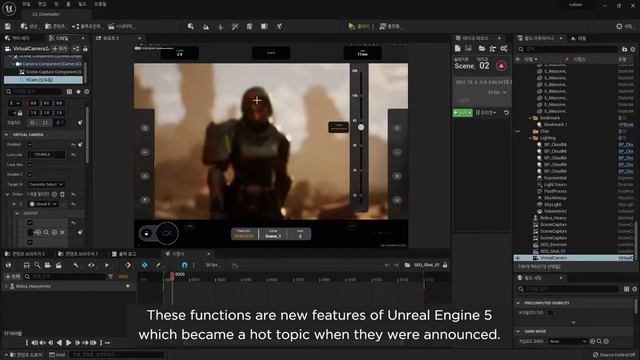Toggle the Disable Component checkbox
640x360 pixels.
point(30,174)
